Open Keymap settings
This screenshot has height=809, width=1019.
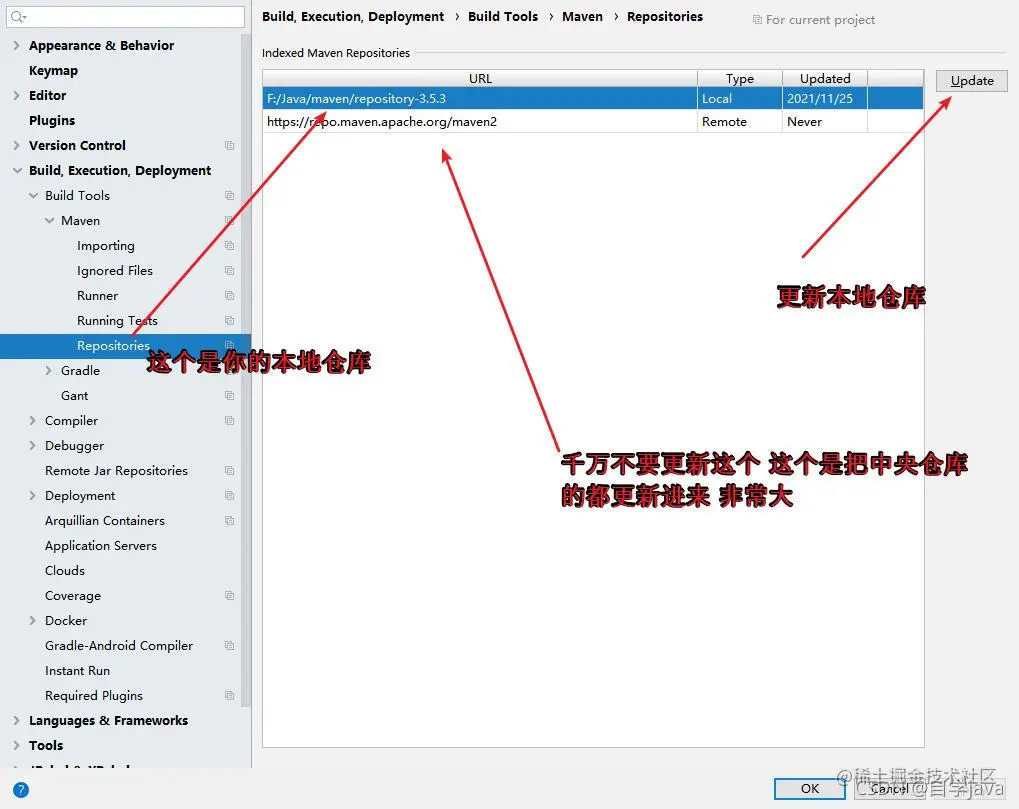[x=53, y=71]
